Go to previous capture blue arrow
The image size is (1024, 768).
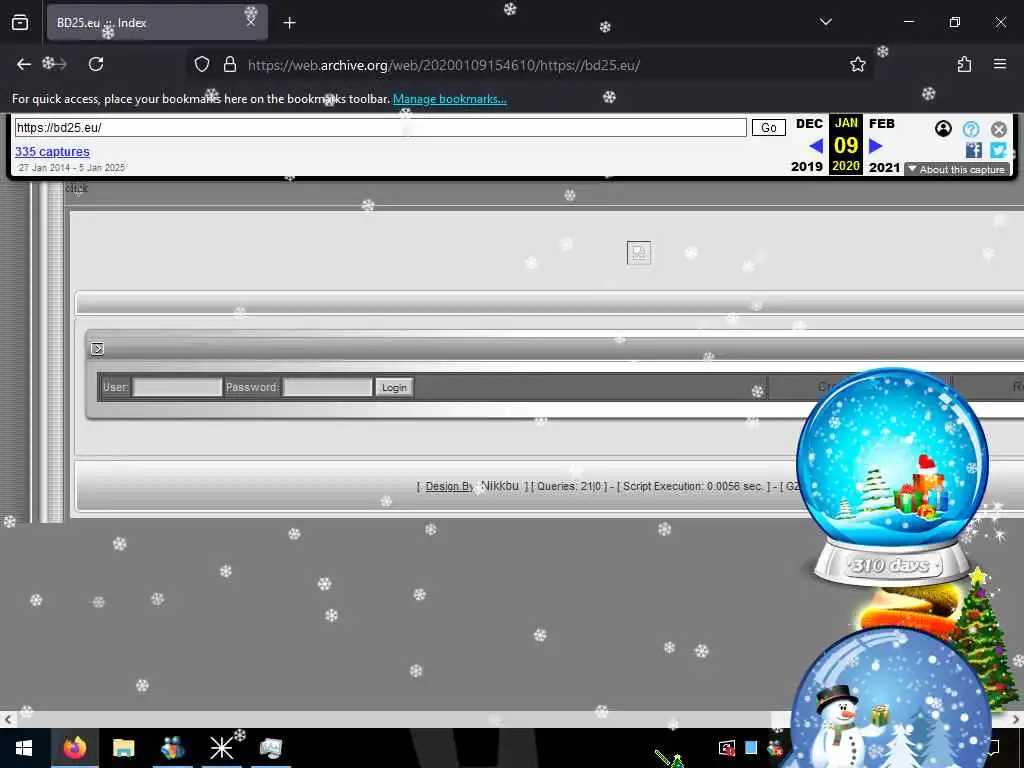[x=816, y=146]
